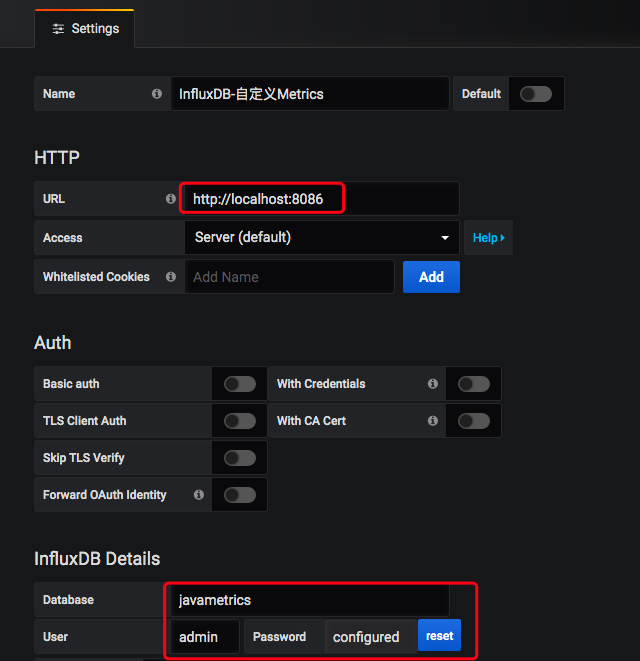Click the With Credentials info icon
The width and height of the screenshot is (640, 661).
432,384
